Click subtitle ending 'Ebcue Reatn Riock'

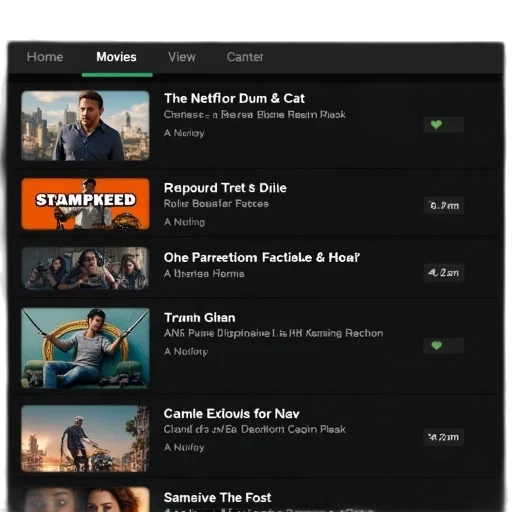click(255, 115)
